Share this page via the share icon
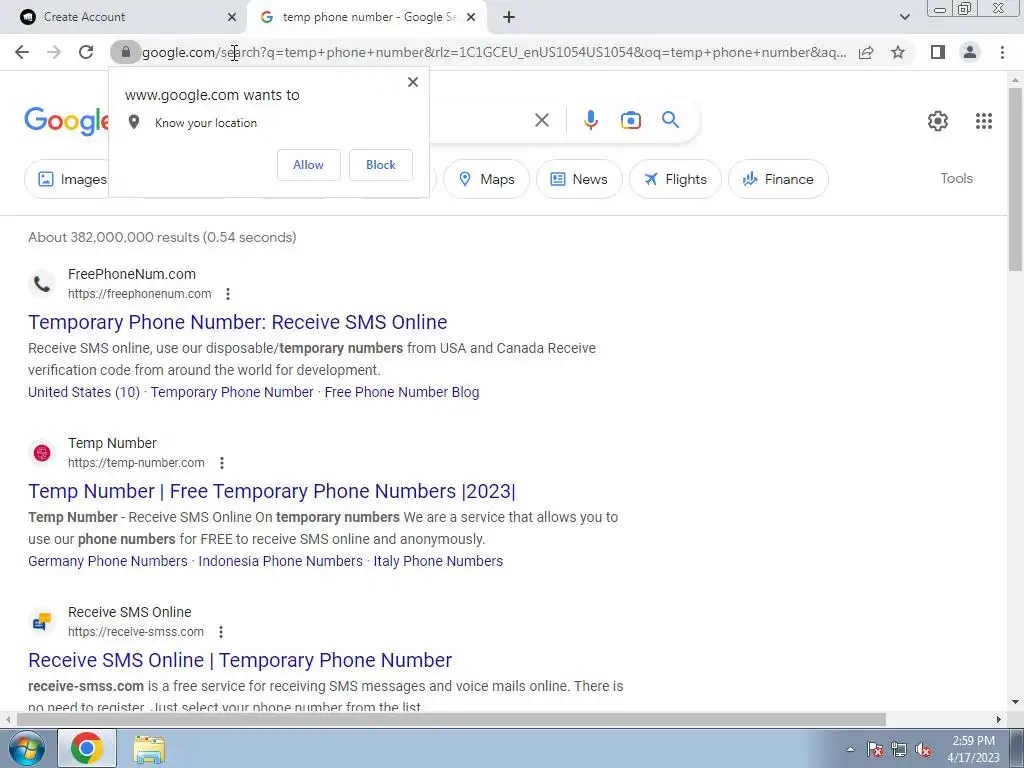 [x=866, y=52]
